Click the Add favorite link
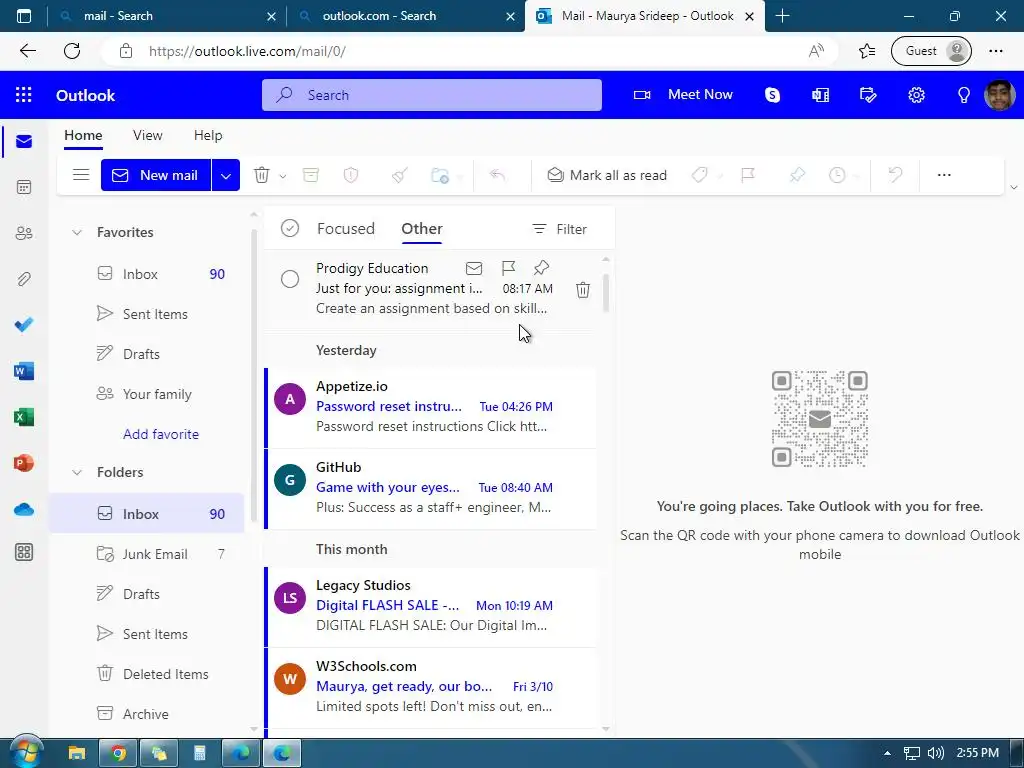Screen dimensions: 1024x768 point(161,434)
